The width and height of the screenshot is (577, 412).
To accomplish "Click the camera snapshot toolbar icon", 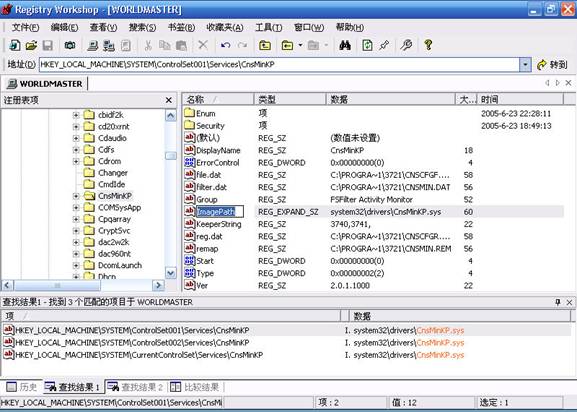I will click(70, 45).
